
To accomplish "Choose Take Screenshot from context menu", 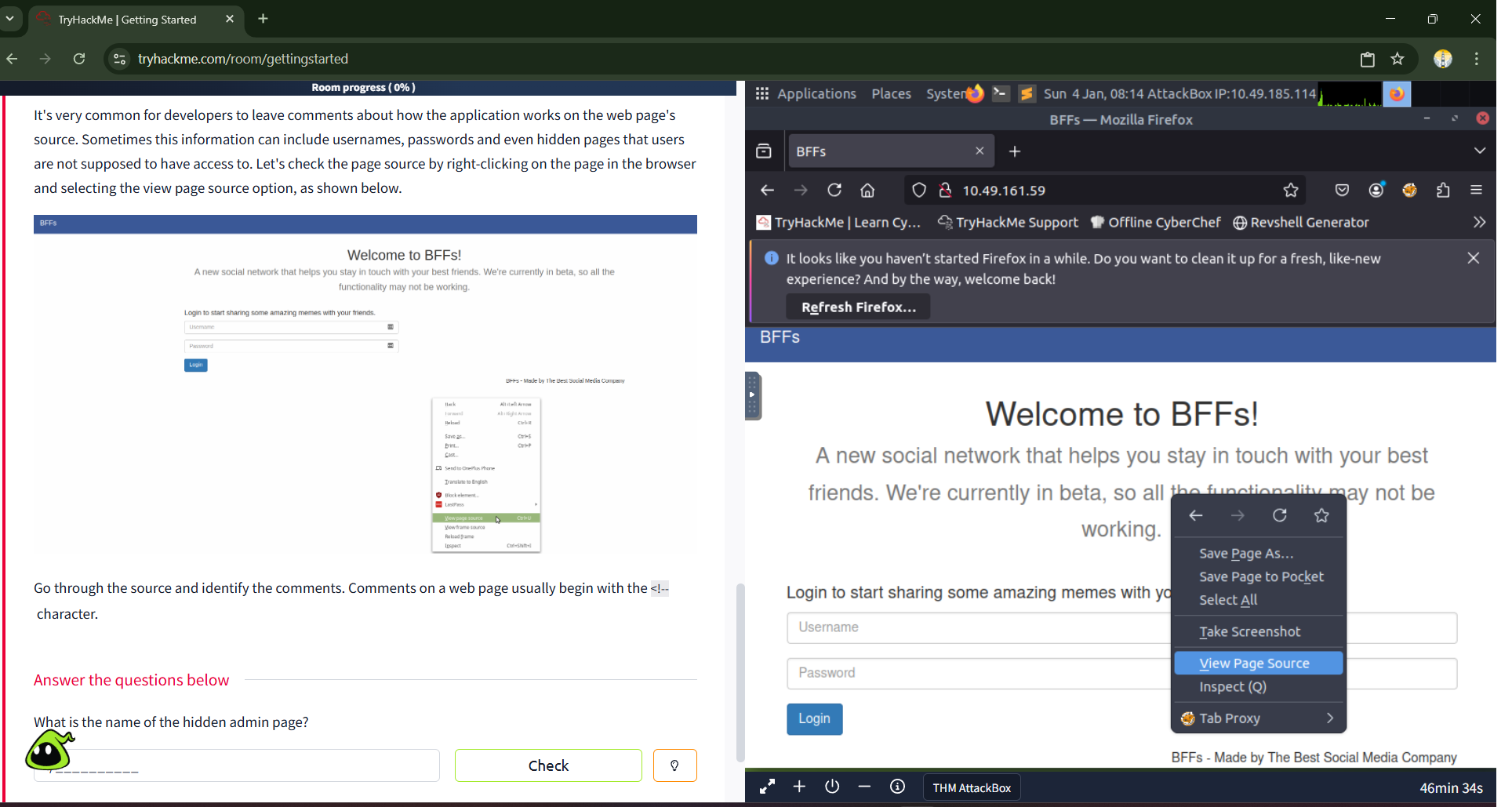I will pos(1249,632).
